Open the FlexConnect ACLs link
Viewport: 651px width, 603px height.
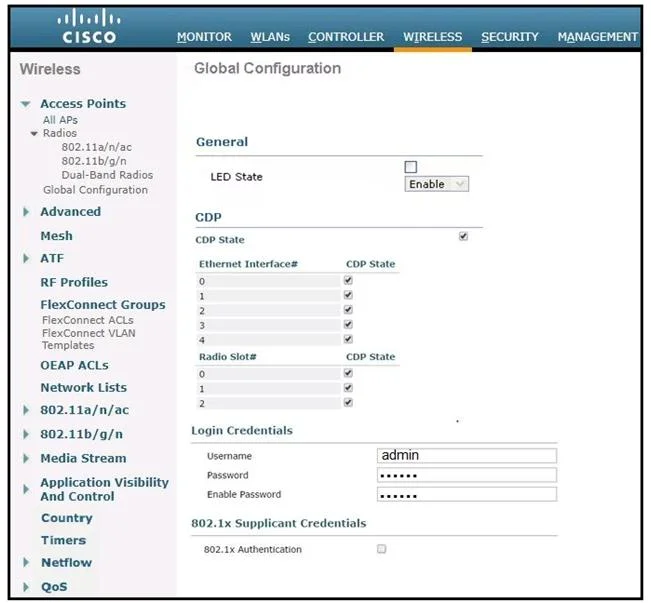[88, 320]
